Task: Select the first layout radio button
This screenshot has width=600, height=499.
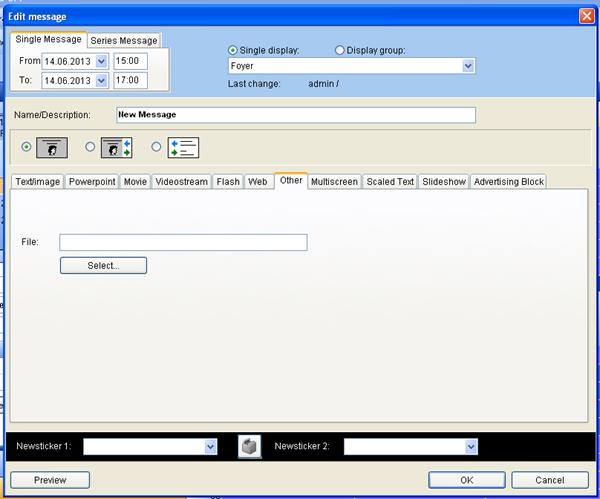Action: pos(26,147)
